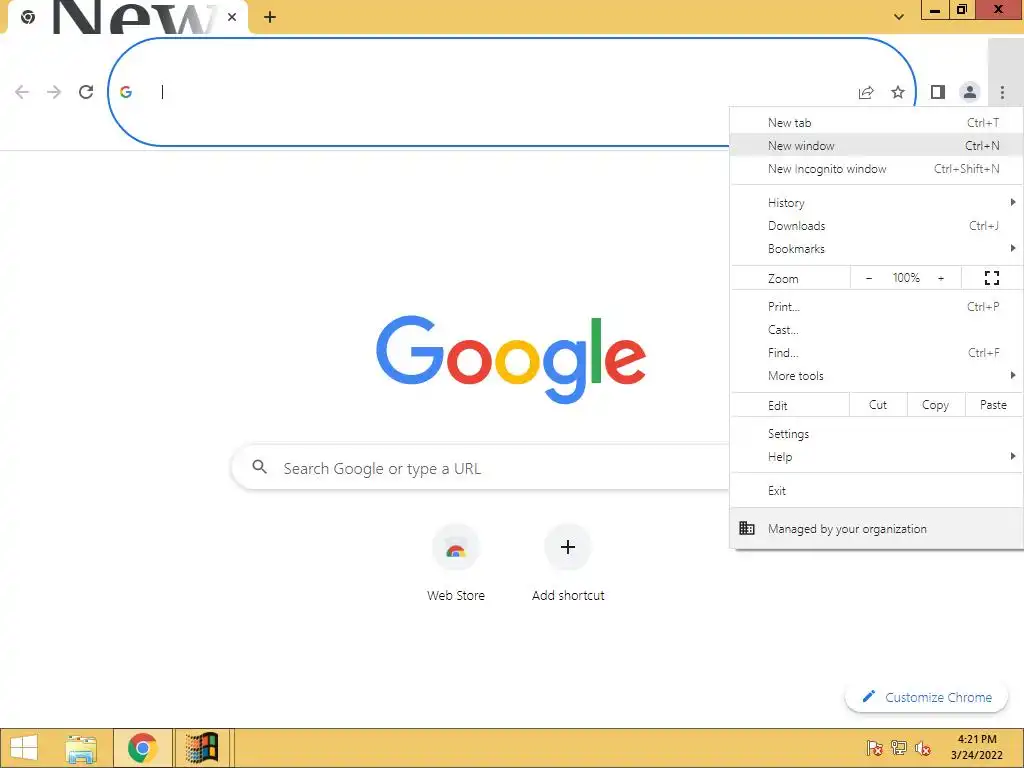Screen dimensions: 1024x768
Task: Decrease zoom with the minus button
Action: (x=869, y=278)
